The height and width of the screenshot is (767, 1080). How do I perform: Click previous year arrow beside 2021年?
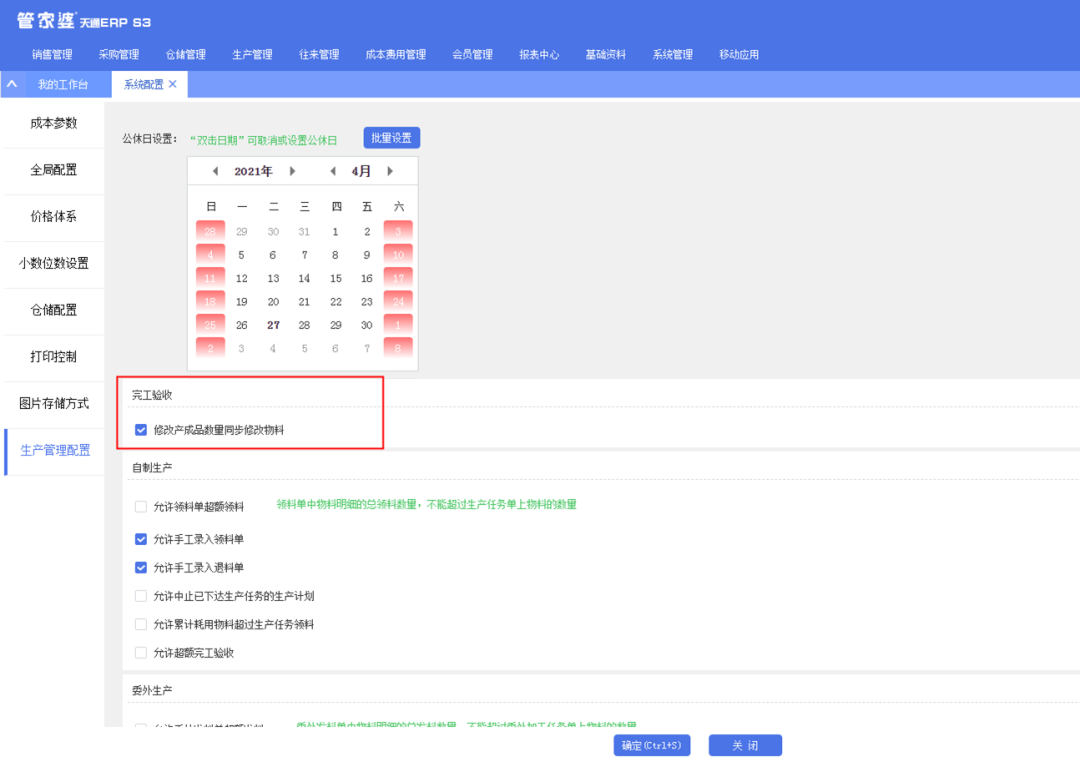tap(215, 171)
